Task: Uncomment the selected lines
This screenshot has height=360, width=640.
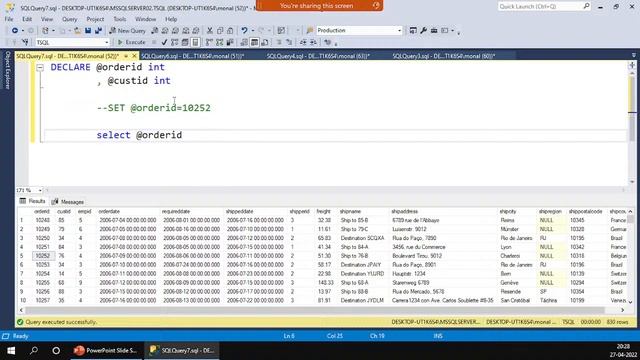Action: [289, 42]
